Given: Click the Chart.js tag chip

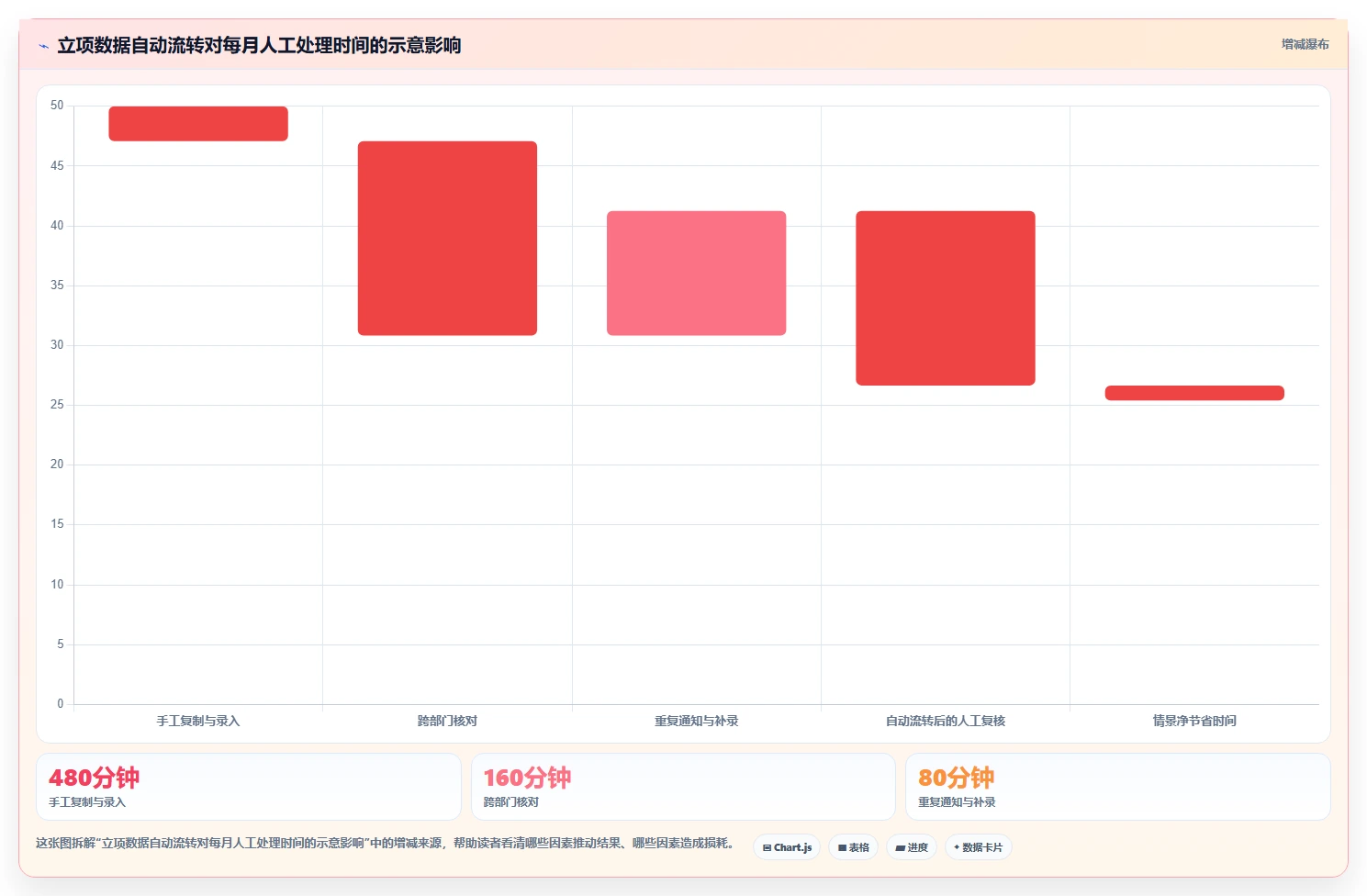Looking at the screenshot, I should coord(787,847).
